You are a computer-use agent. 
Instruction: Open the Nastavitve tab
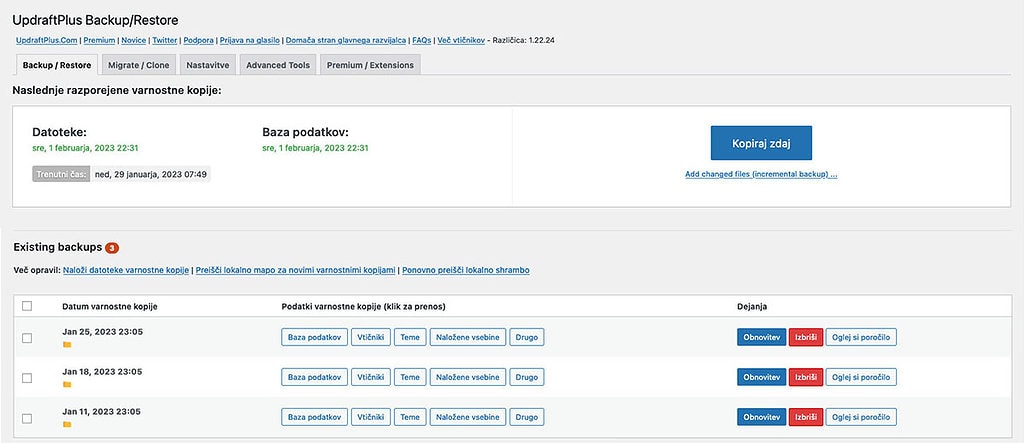(208, 65)
